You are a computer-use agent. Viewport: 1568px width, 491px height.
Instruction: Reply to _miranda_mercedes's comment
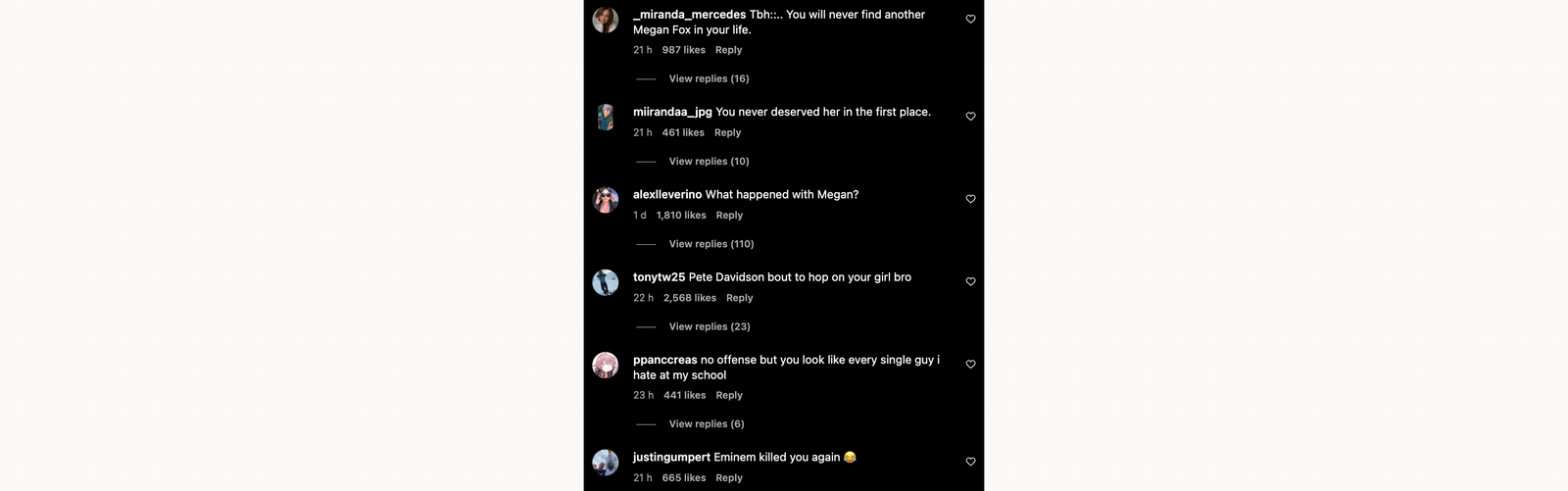coord(728,50)
